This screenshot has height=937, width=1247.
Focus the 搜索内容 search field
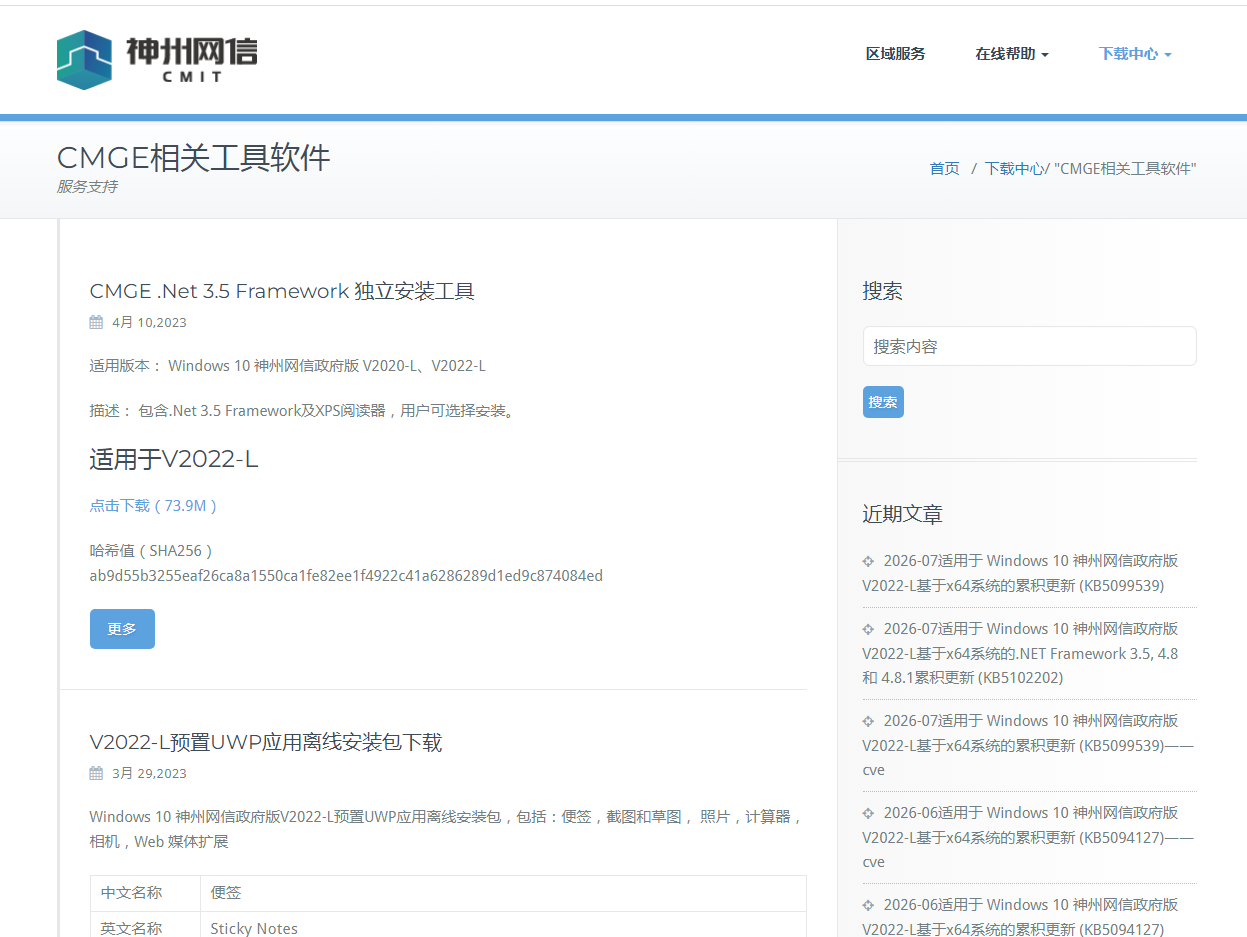point(1029,346)
